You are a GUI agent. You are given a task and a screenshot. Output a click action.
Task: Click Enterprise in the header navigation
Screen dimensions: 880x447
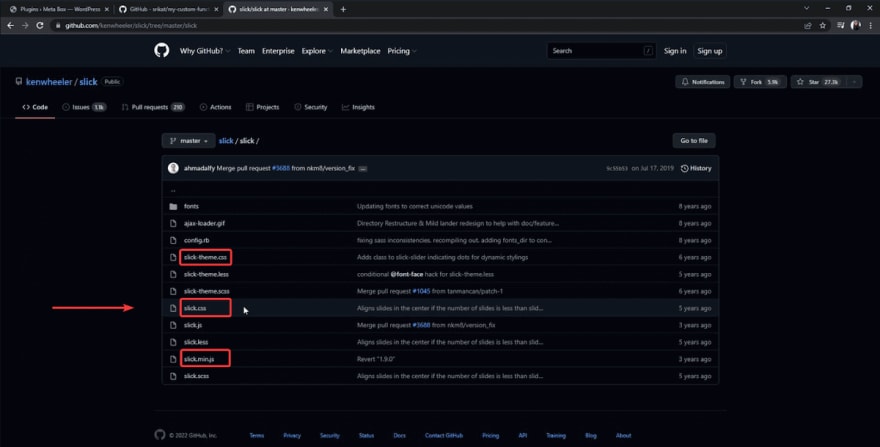pyautogui.click(x=278, y=51)
